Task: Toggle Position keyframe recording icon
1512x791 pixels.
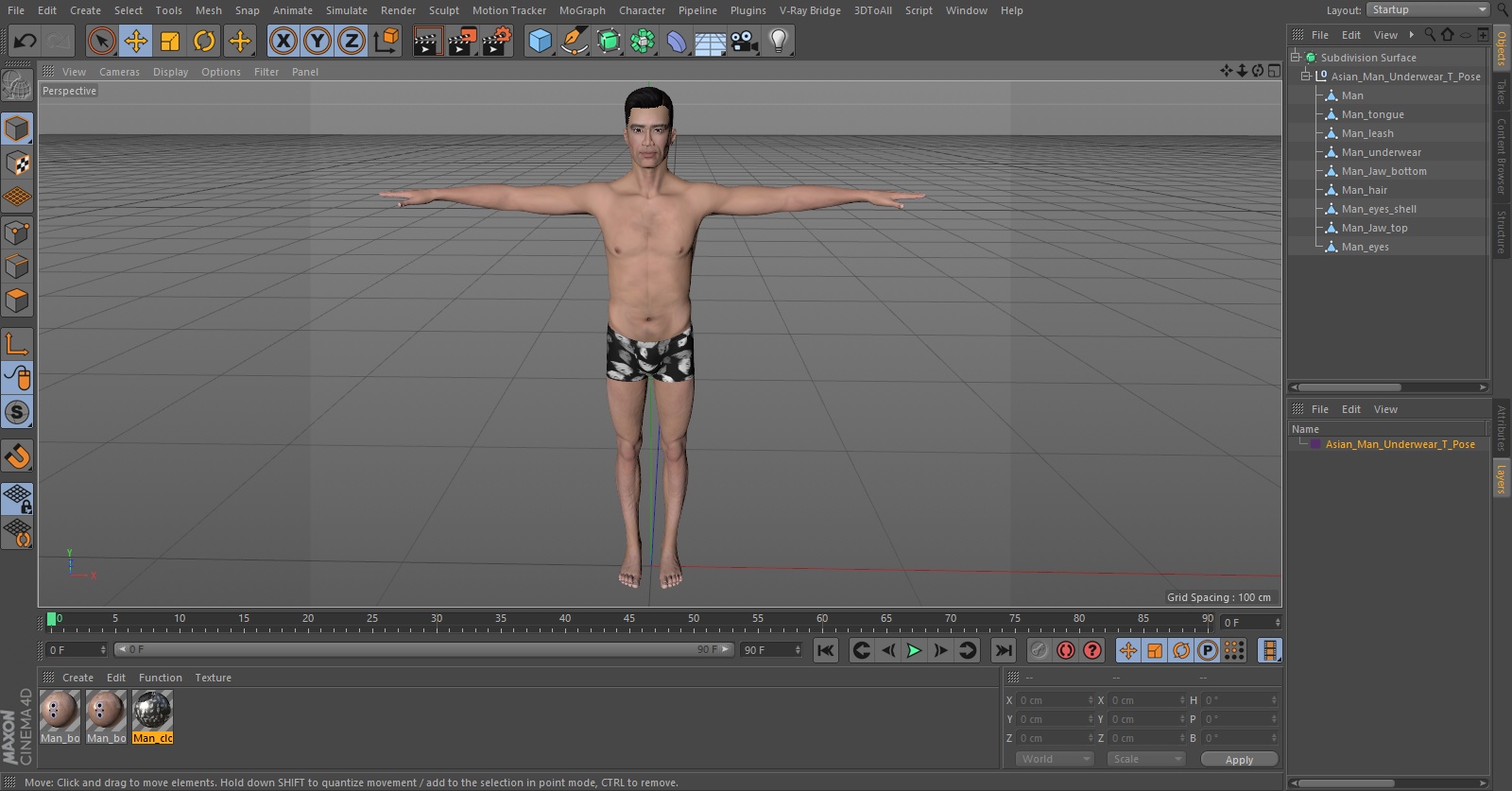Action: point(1128,650)
